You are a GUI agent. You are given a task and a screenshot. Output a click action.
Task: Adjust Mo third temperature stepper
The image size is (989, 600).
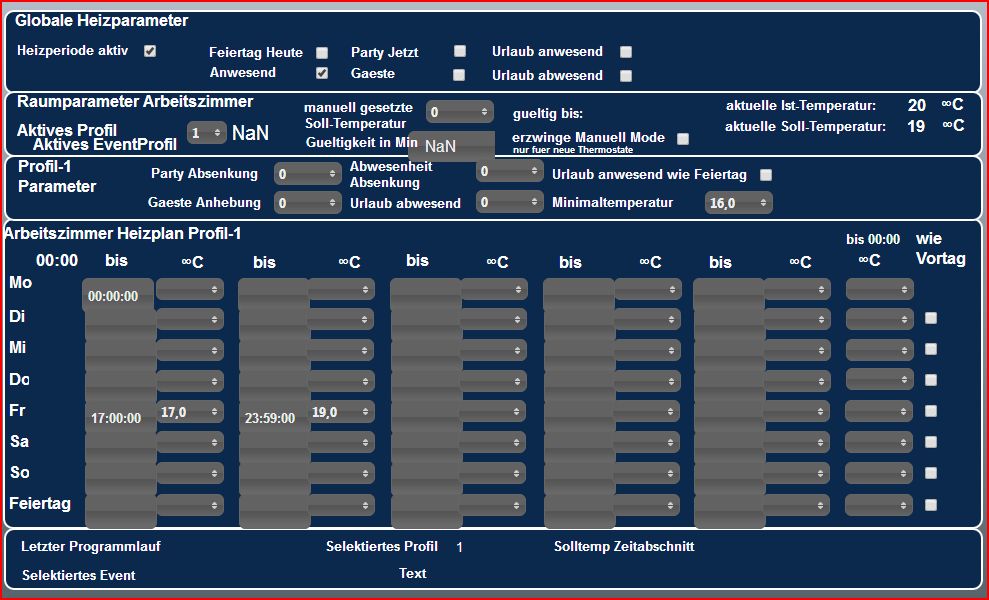pos(494,289)
